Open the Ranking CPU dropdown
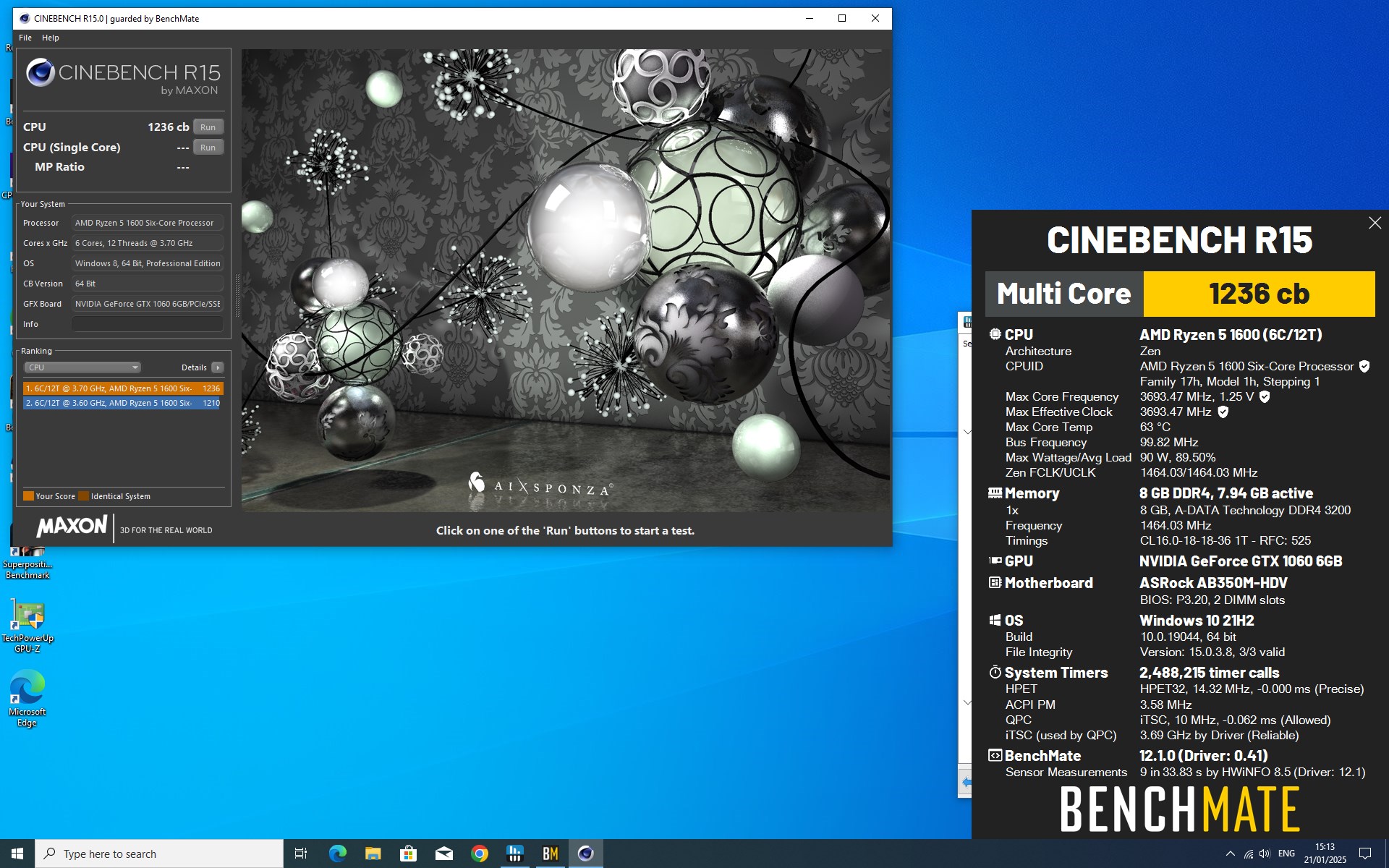This screenshot has width=1389, height=868. [82, 367]
